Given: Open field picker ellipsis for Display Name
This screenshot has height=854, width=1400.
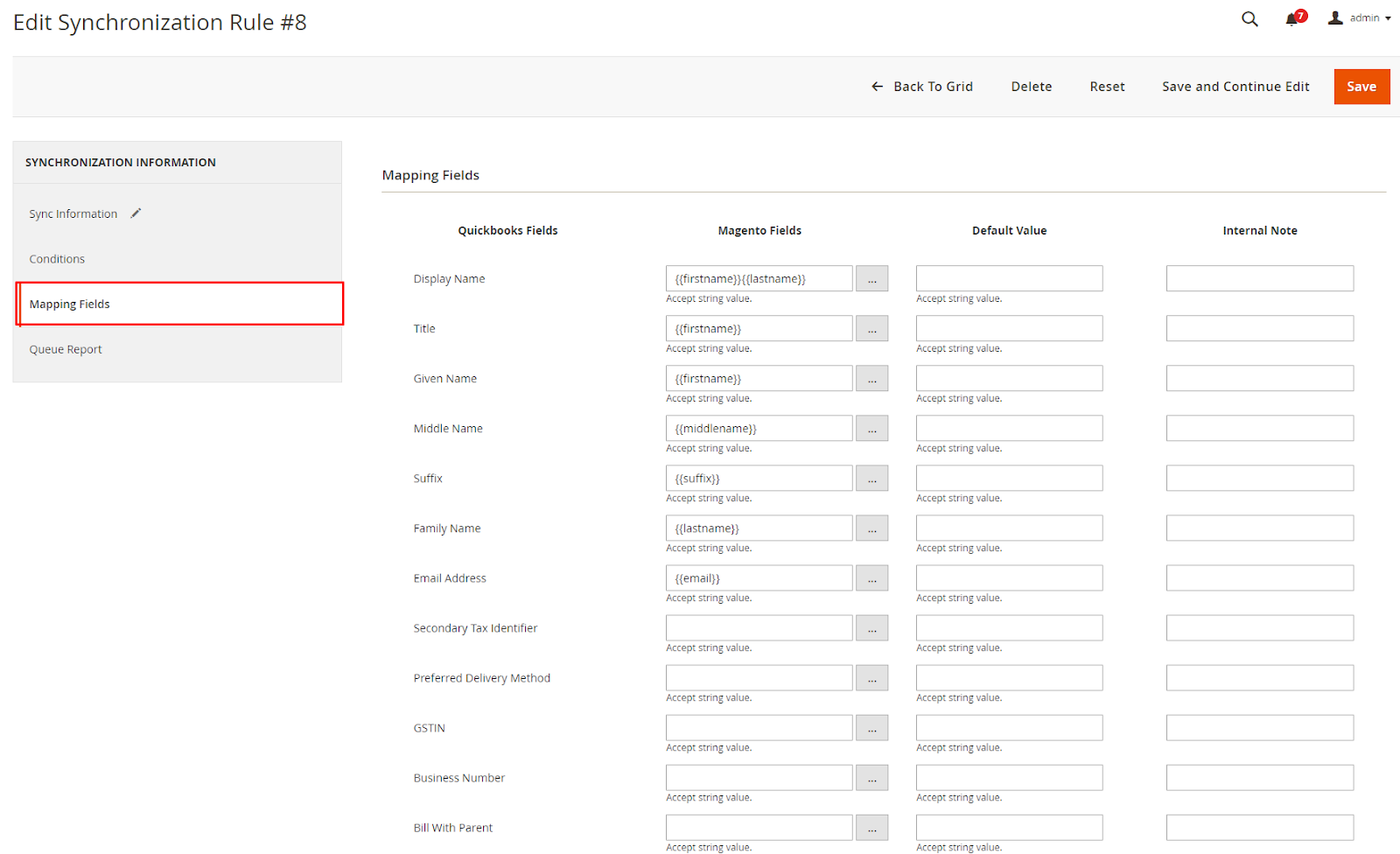Looking at the screenshot, I should [x=871, y=279].
